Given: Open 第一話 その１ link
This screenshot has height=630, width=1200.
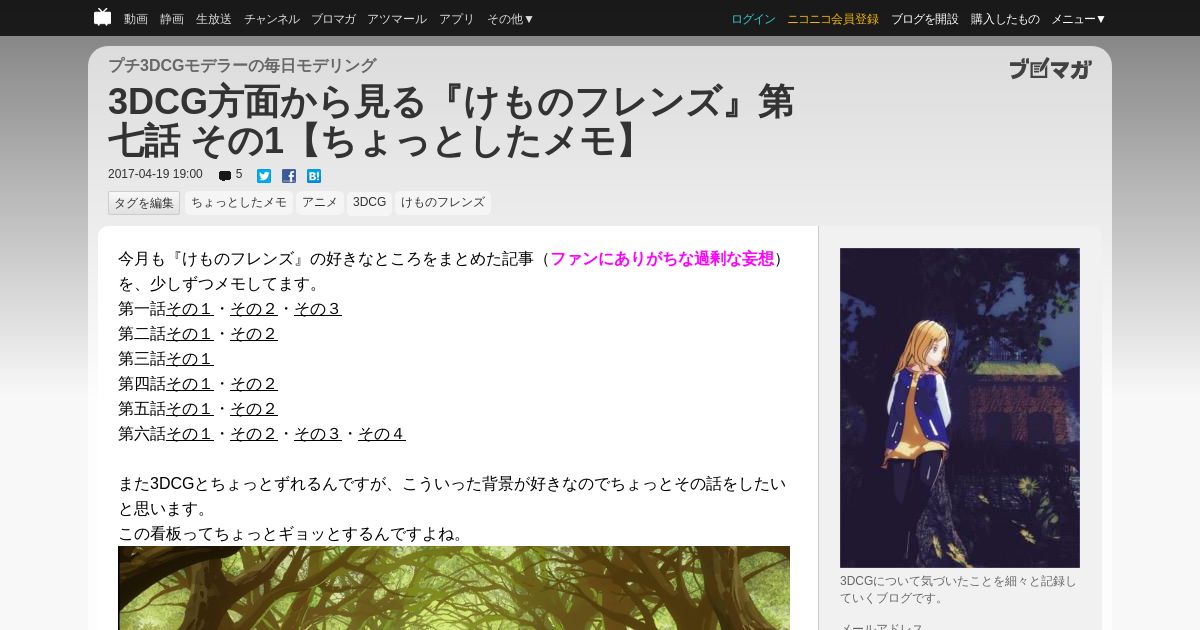Looking at the screenshot, I should 190,309.
